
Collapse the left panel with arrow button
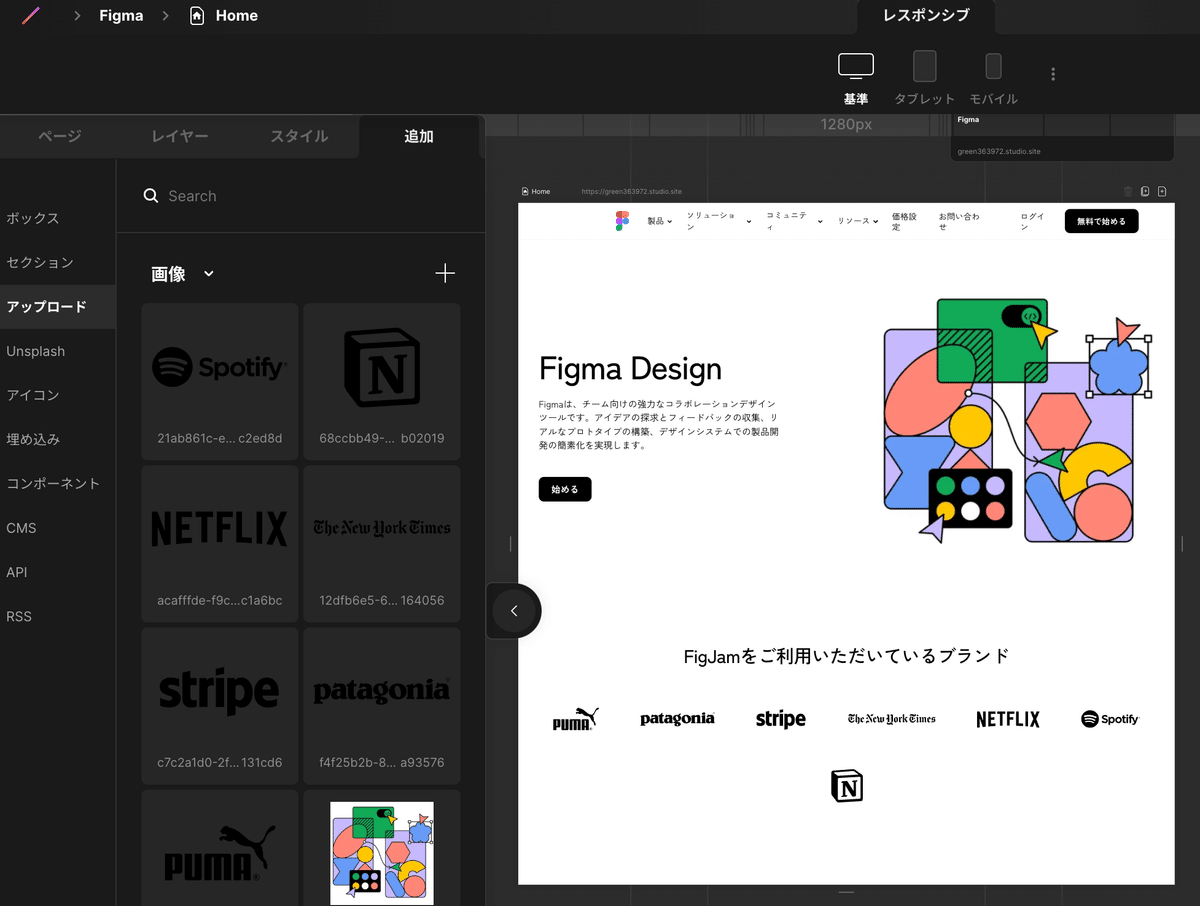click(x=514, y=611)
